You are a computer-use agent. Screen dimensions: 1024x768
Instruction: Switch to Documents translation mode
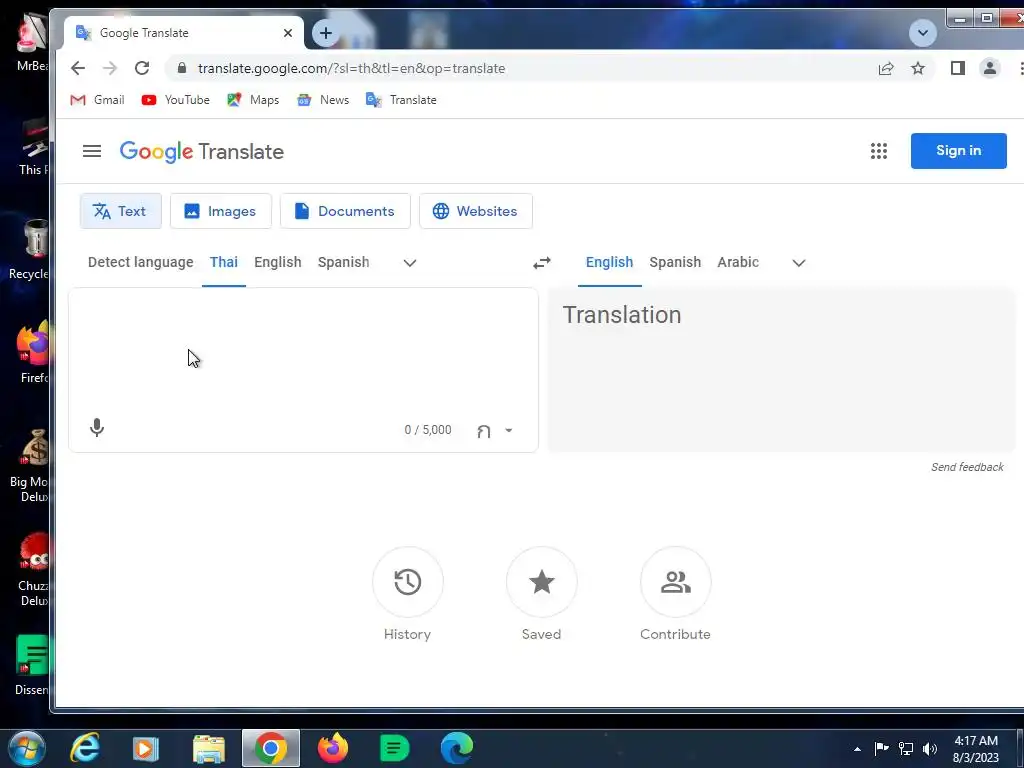click(345, 211)
